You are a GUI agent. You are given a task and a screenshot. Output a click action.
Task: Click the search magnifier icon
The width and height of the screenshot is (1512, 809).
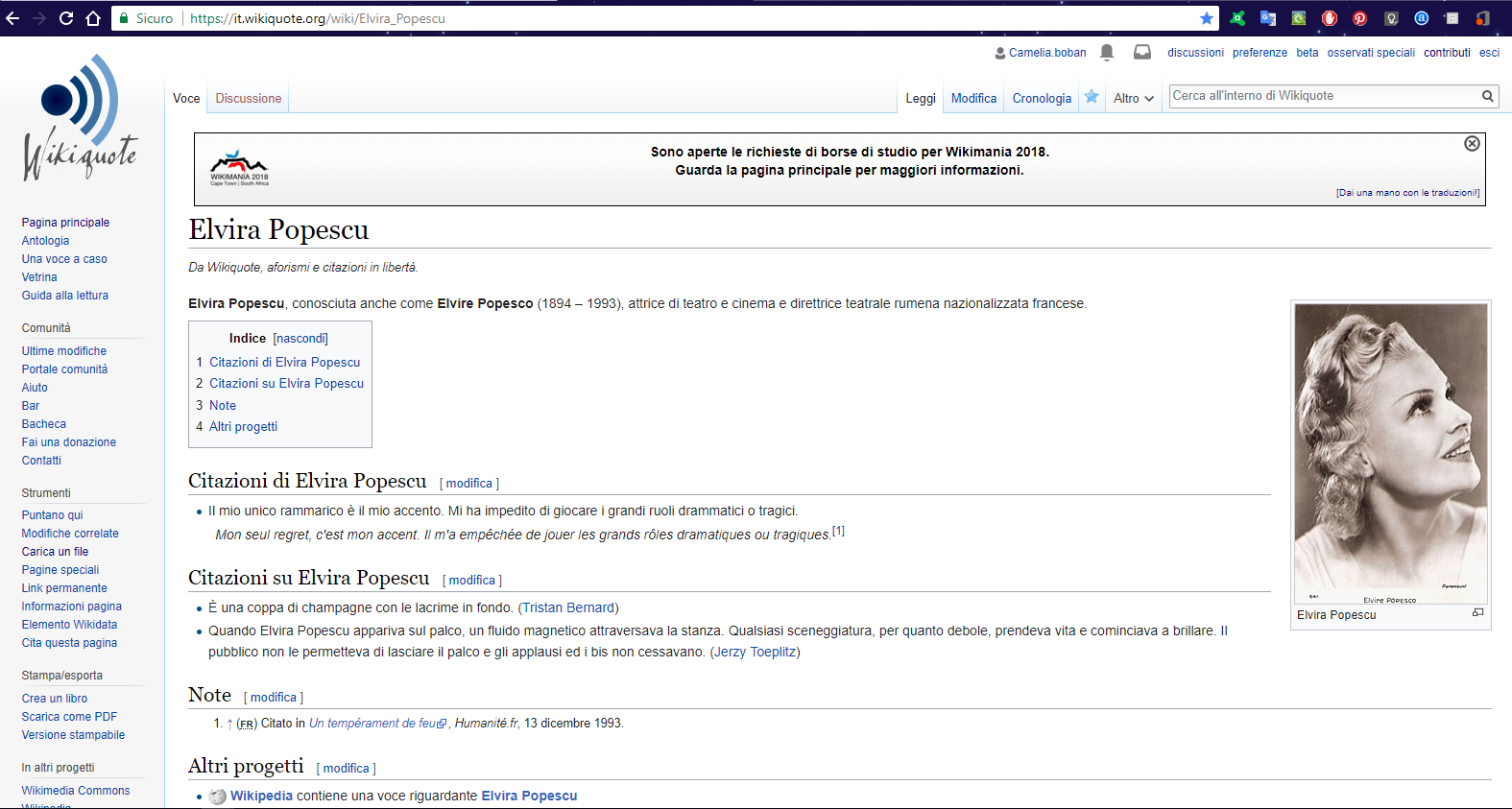1487,96
